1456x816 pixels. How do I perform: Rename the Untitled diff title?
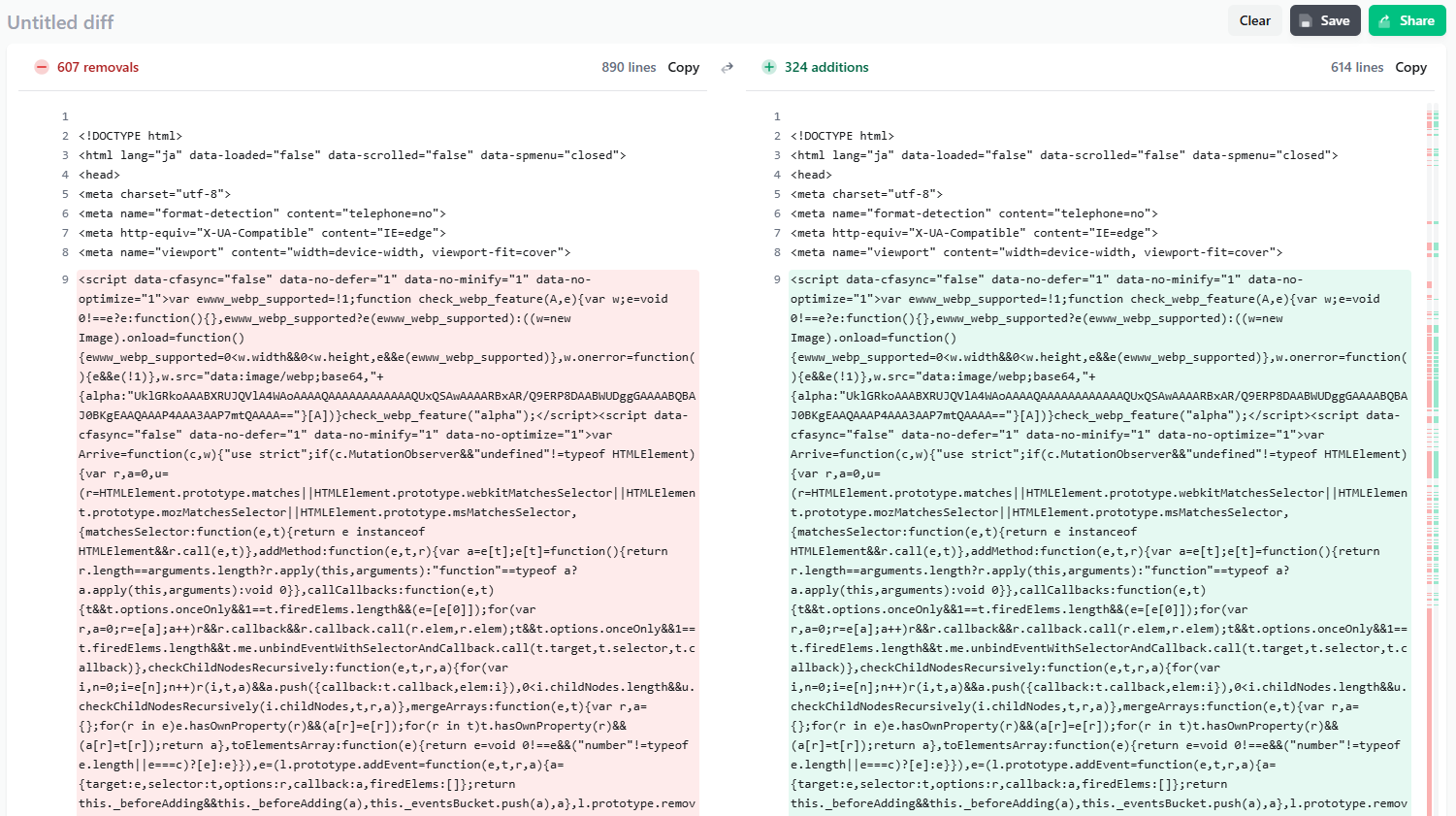60,21
